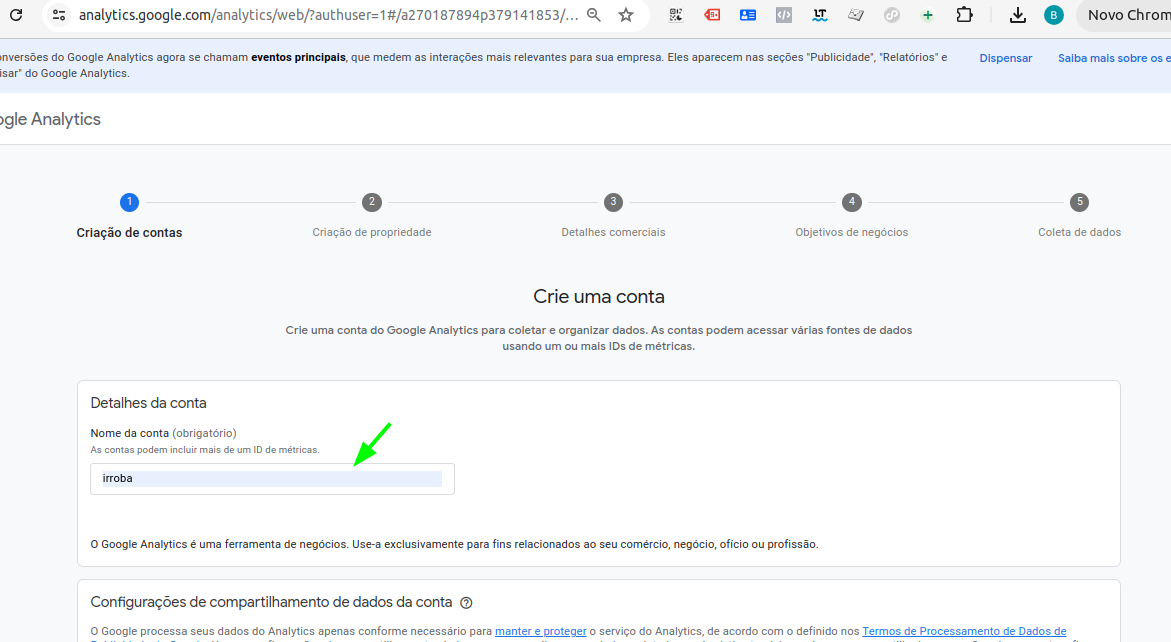Open the profile avatar labeled B

click(1054, 15)
